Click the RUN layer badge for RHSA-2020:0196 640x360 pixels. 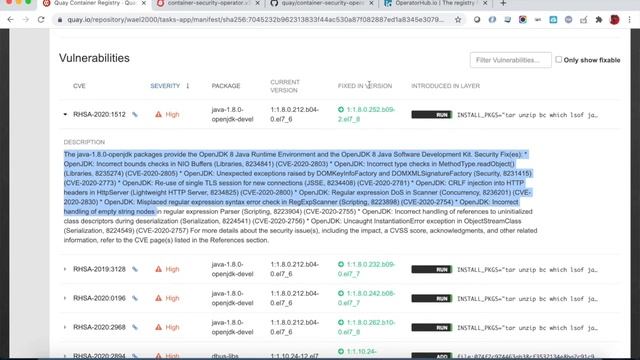431,298
